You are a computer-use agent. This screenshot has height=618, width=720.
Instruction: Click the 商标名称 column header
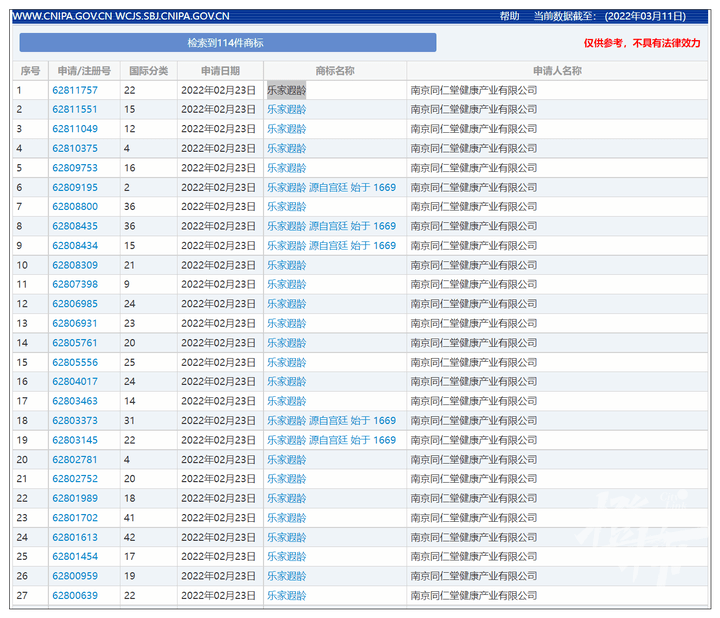pyautogui.click(x=335, y=71)
